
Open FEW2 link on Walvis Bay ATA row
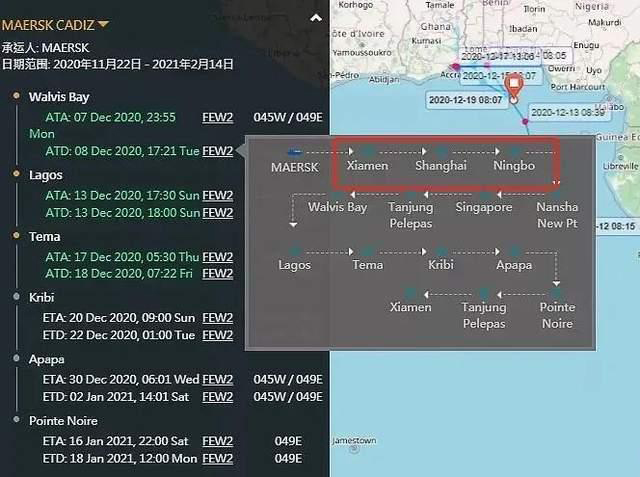coord(218,118)
